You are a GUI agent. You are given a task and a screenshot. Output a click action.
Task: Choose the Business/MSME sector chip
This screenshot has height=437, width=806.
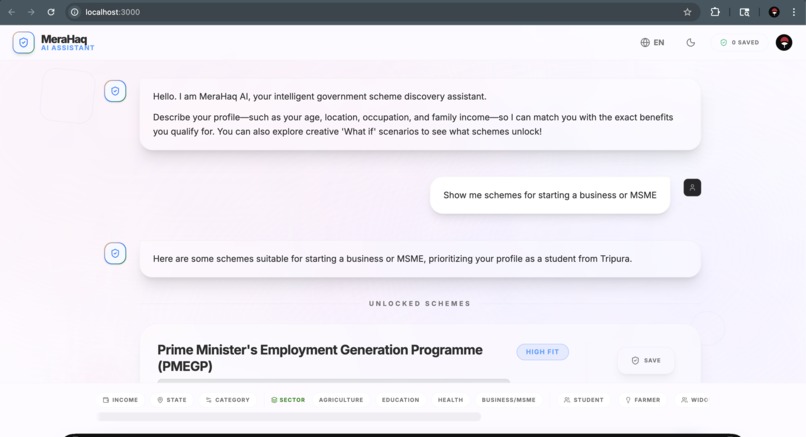[508, 399]
